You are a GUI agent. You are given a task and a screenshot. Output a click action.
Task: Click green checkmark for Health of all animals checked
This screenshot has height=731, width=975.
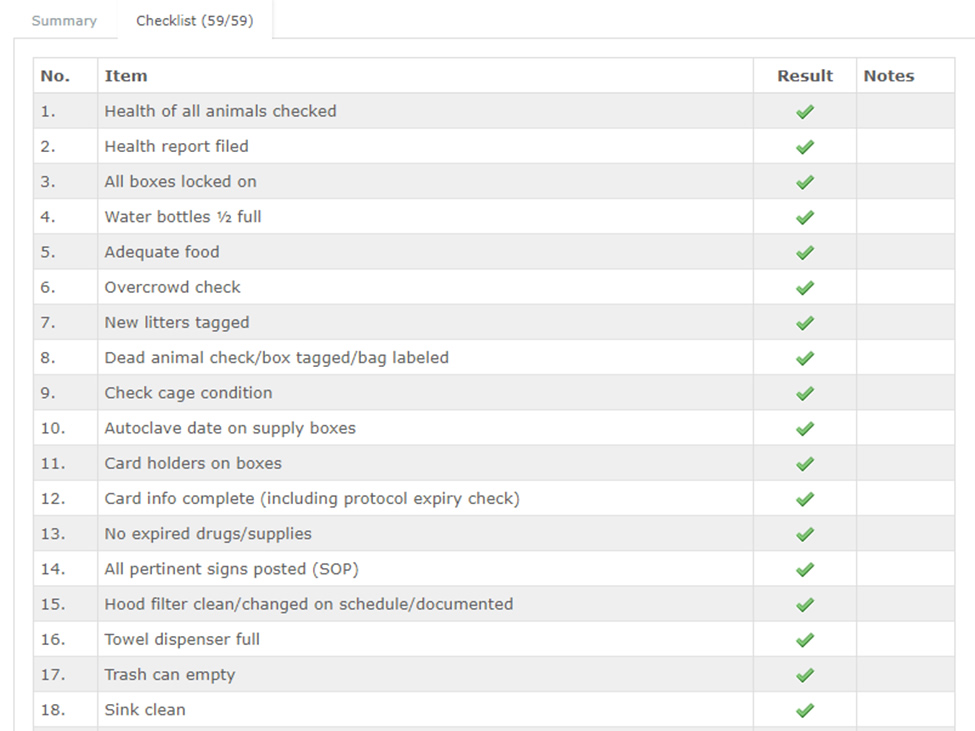[805, 112]
